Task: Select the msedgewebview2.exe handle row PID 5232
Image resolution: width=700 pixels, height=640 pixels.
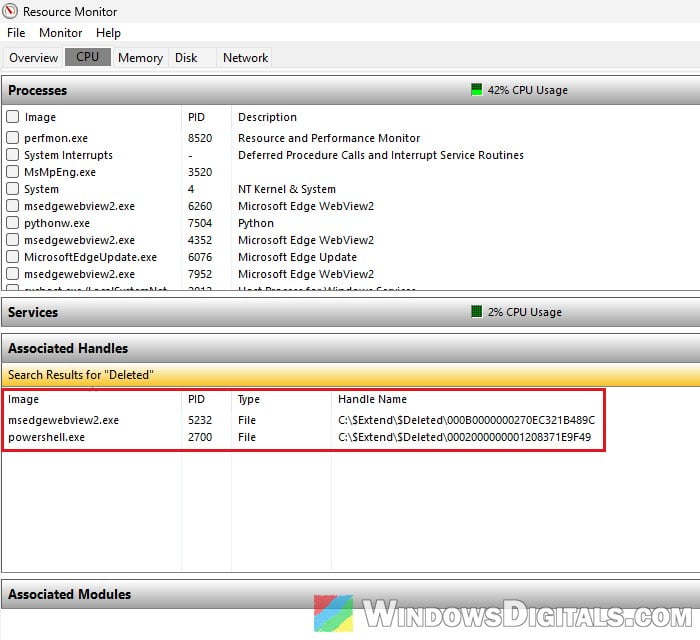Action: (302, 420)
